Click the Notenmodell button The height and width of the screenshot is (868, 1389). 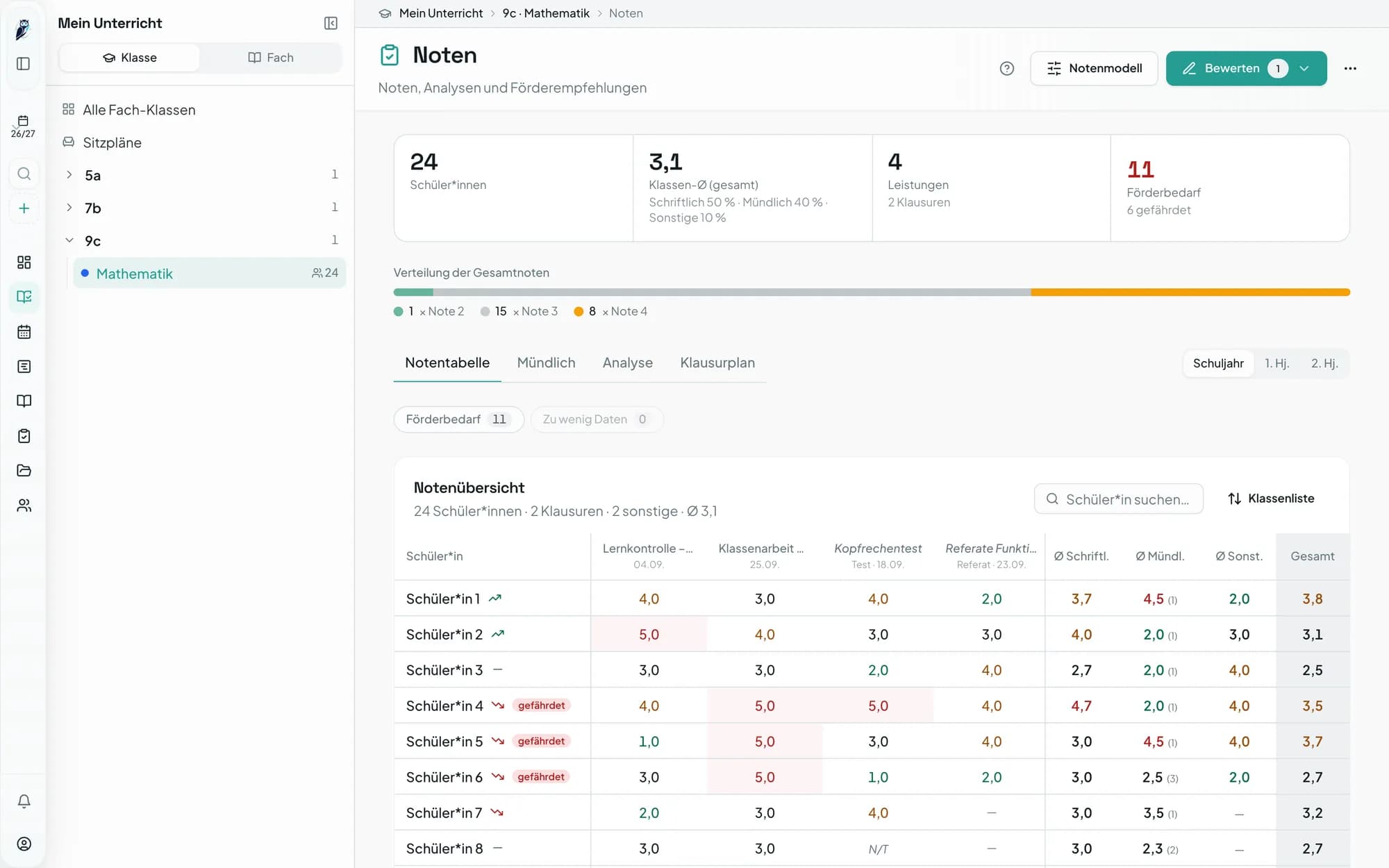click(x=1094, y=68)
